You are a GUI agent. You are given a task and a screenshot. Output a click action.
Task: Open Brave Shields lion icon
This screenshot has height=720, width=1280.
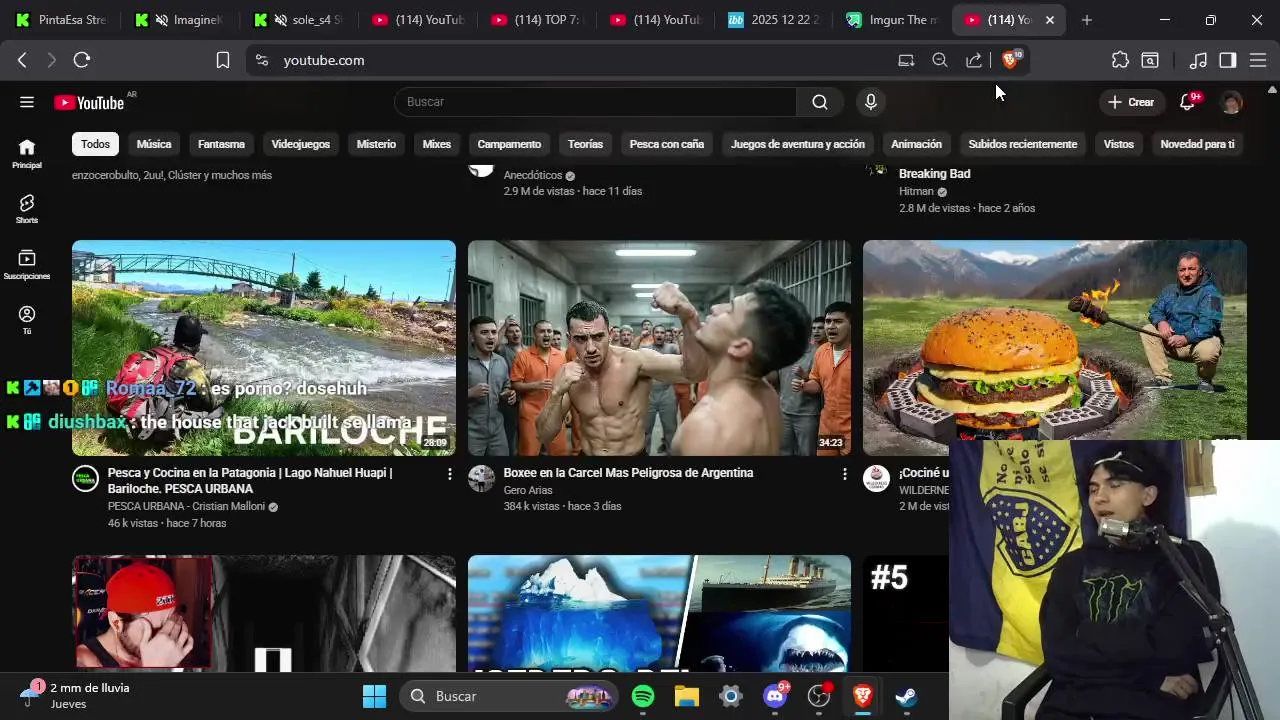(x=1010, y=60)
